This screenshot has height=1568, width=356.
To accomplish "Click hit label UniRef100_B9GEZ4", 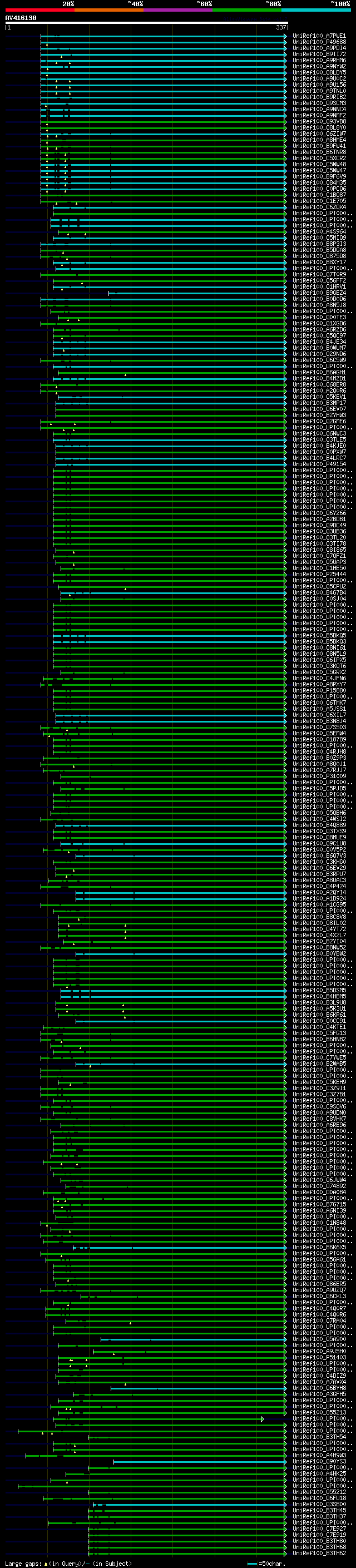I will click(x=319, y=293).
